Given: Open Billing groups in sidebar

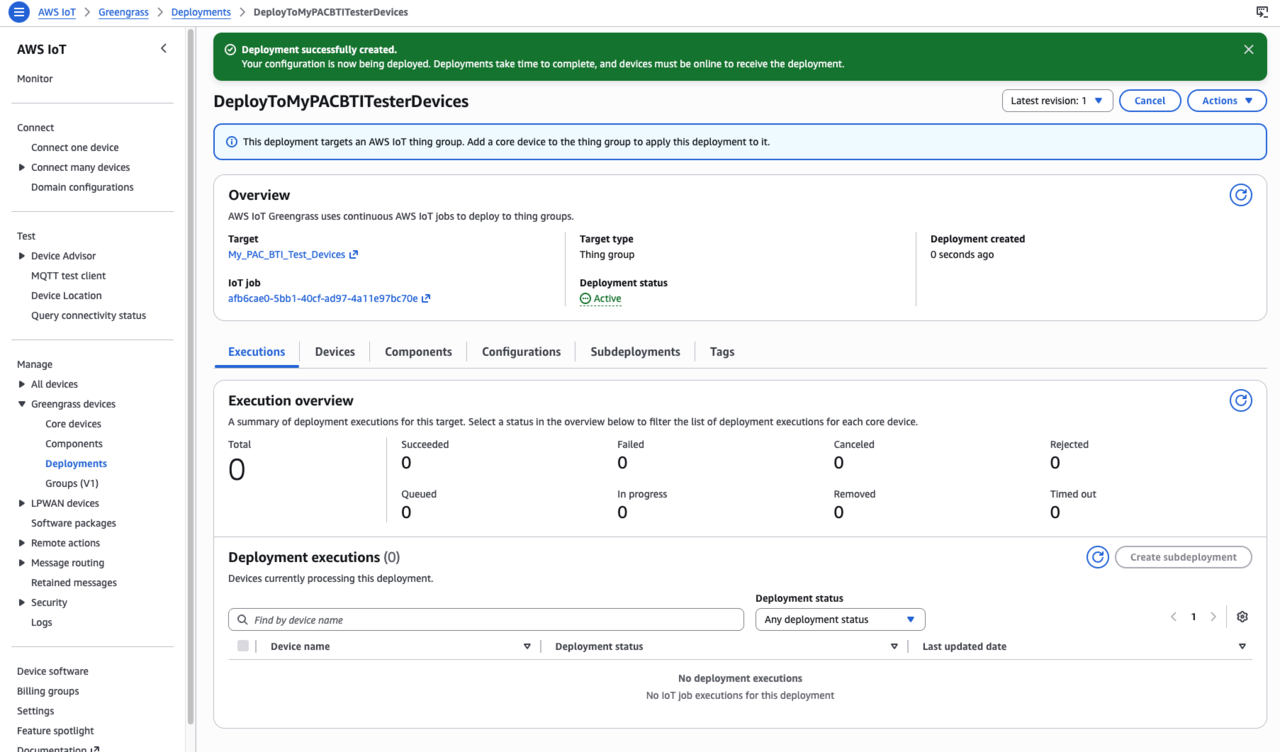Looking at the screenshot, I should [x=48, y=691].
